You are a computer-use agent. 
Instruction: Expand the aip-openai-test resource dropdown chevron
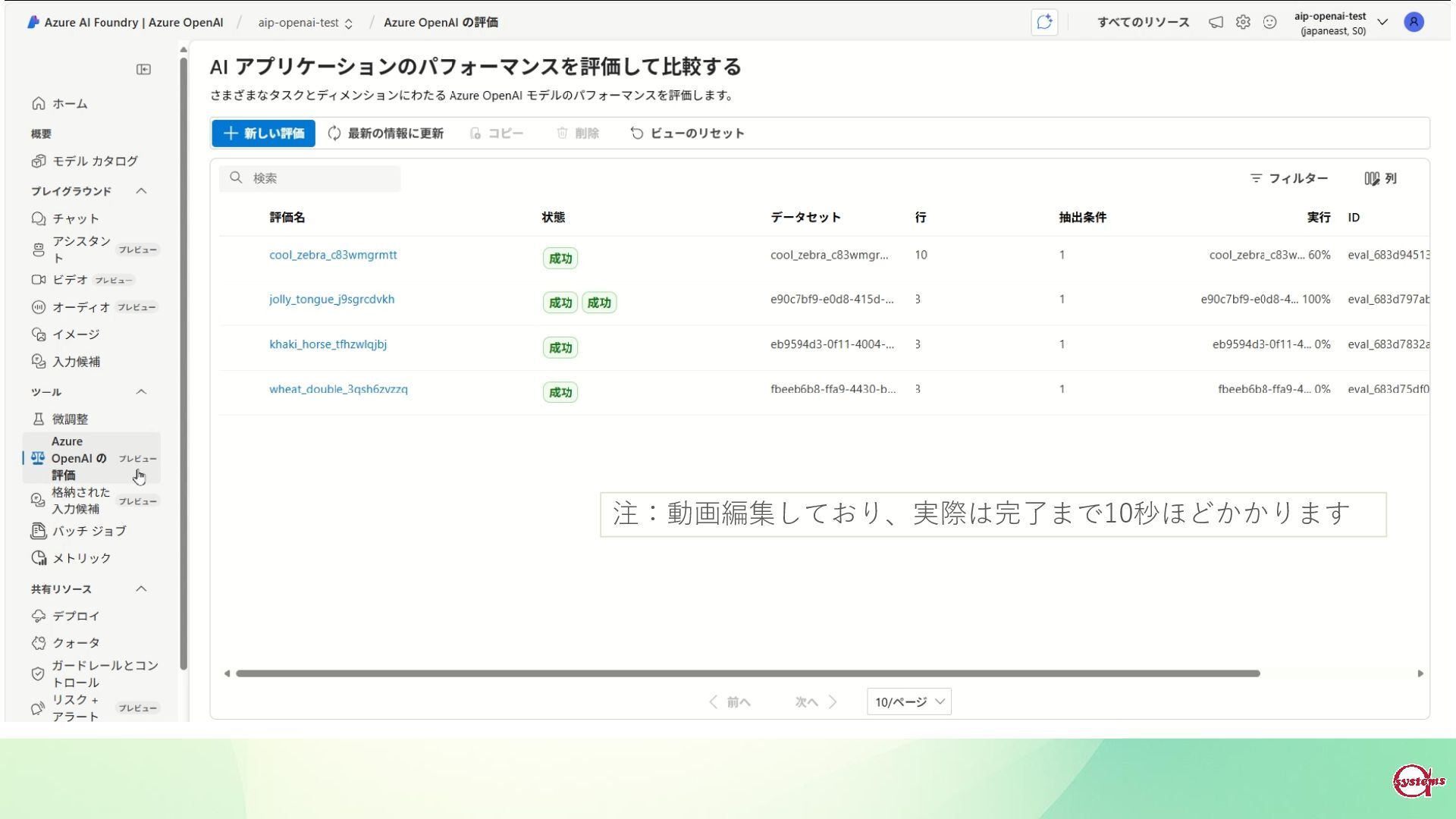tap(1382, 22)
